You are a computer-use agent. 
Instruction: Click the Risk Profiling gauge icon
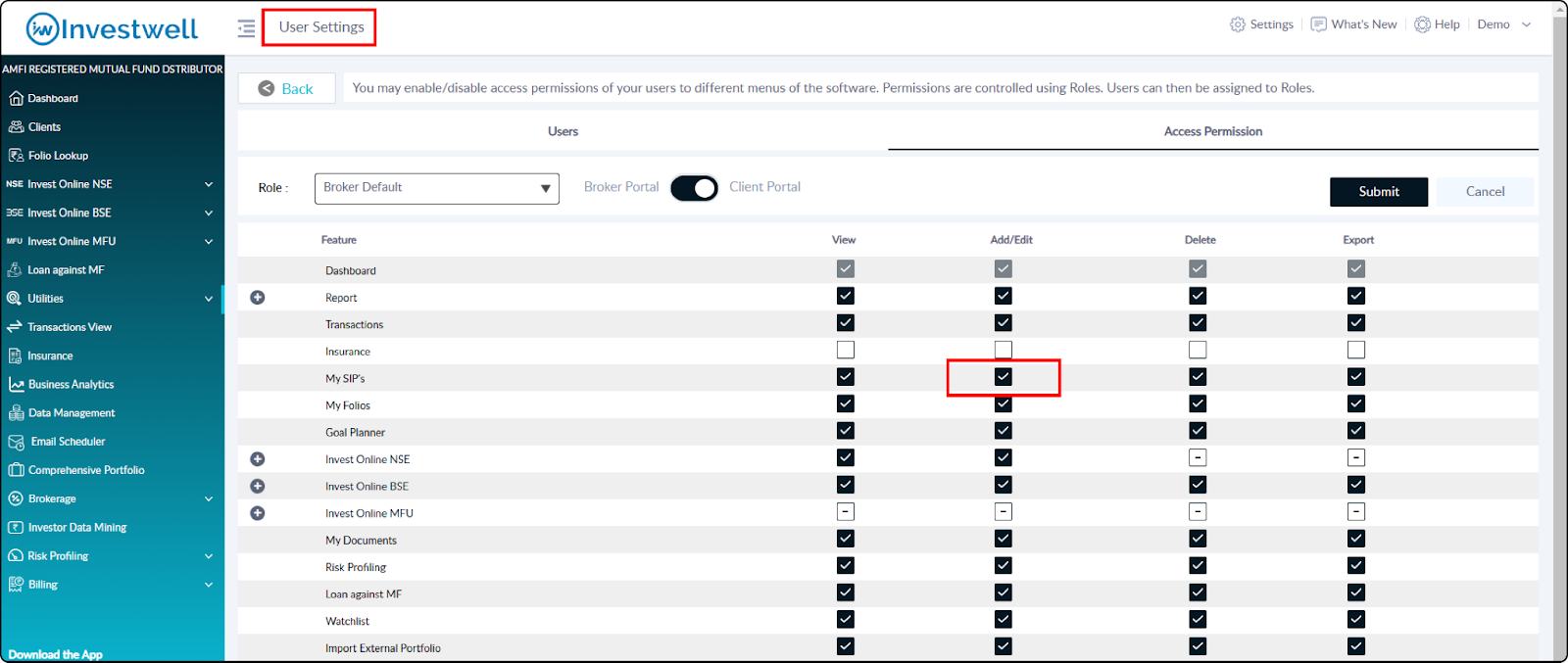[x=15, y=555]
